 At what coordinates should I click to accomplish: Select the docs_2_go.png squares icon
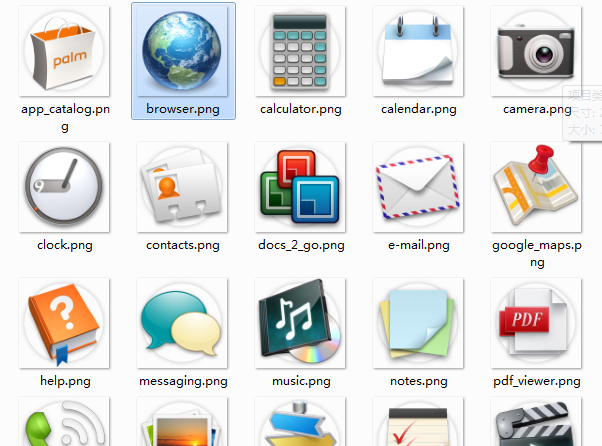[300, 187]
